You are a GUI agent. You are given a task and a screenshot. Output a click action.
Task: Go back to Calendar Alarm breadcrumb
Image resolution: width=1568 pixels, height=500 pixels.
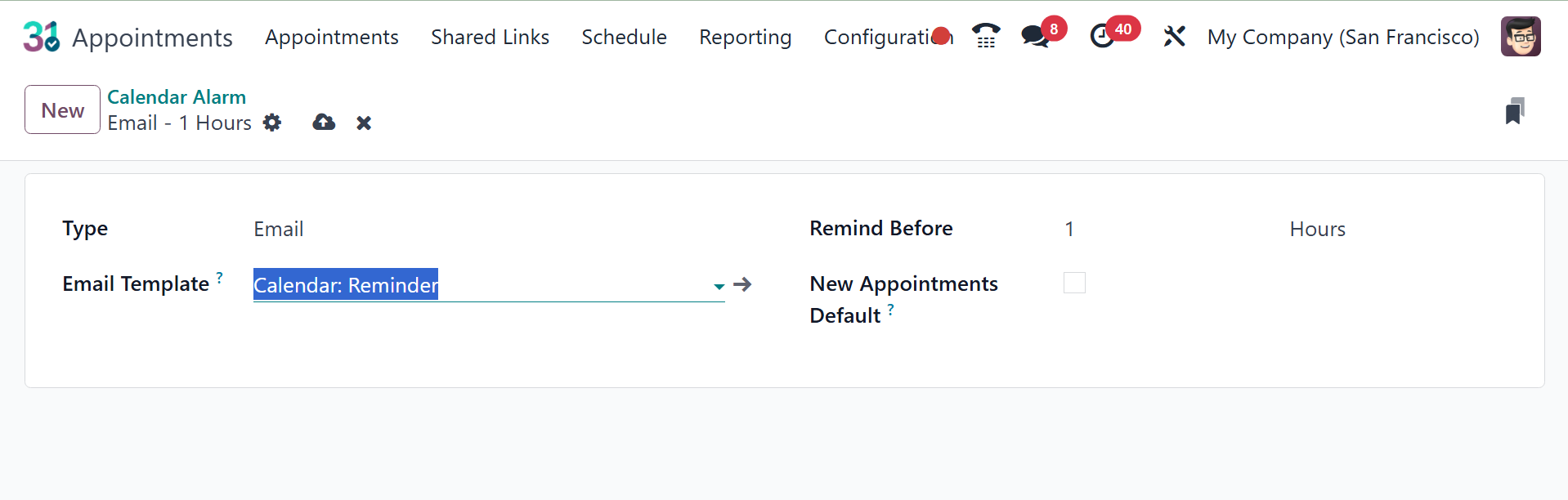(177, 96)
